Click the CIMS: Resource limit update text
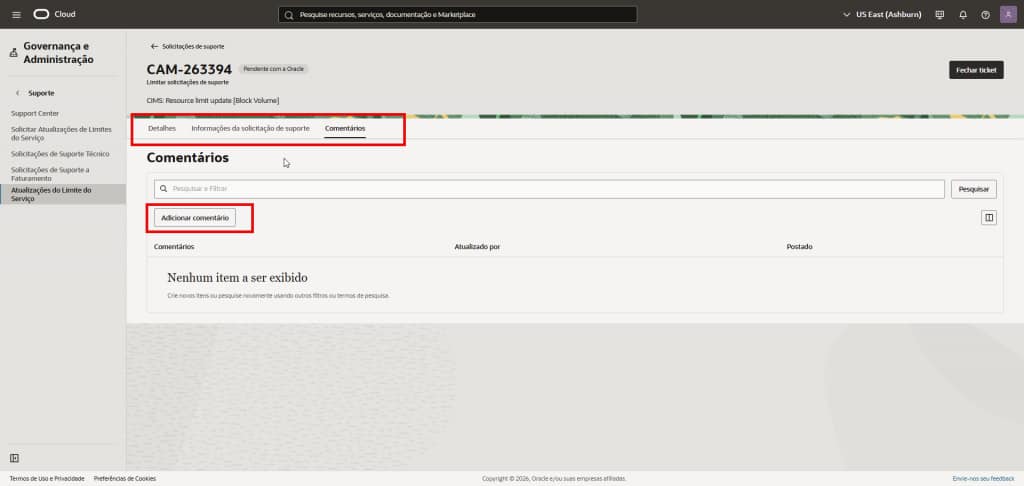This screenshot has height=486, width=1024. (213, 101)
